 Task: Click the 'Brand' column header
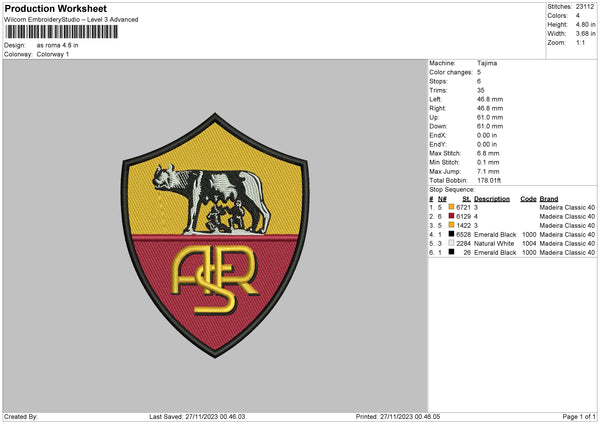pos(549,199)
